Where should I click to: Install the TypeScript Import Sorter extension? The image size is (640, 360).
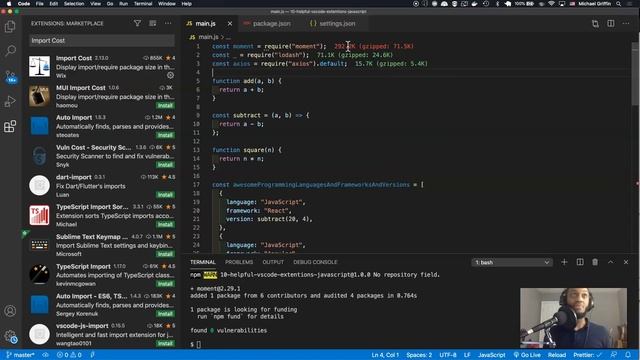click(x=165, y=224)
